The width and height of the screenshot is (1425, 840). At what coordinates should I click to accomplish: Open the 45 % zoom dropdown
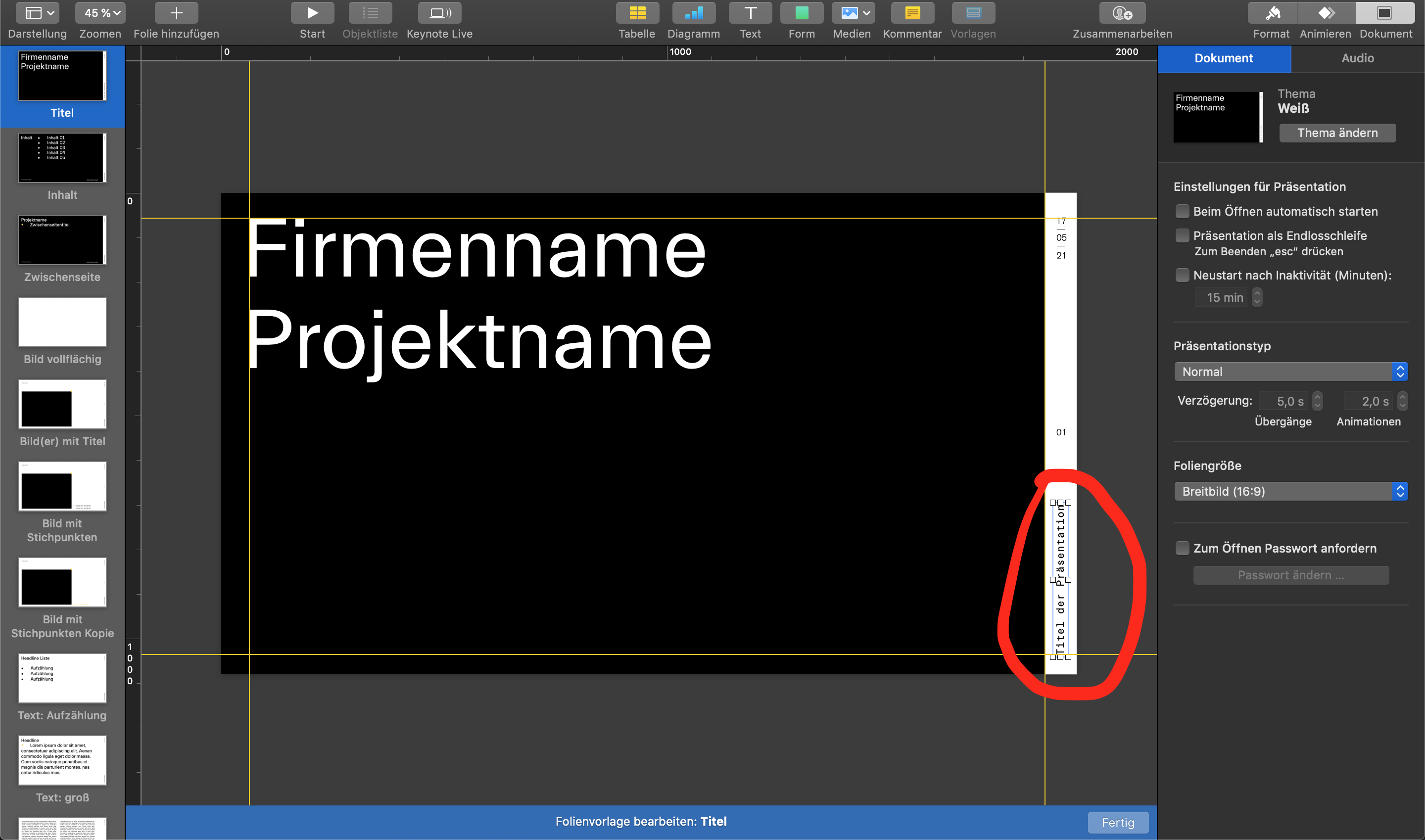click(101, 13)
